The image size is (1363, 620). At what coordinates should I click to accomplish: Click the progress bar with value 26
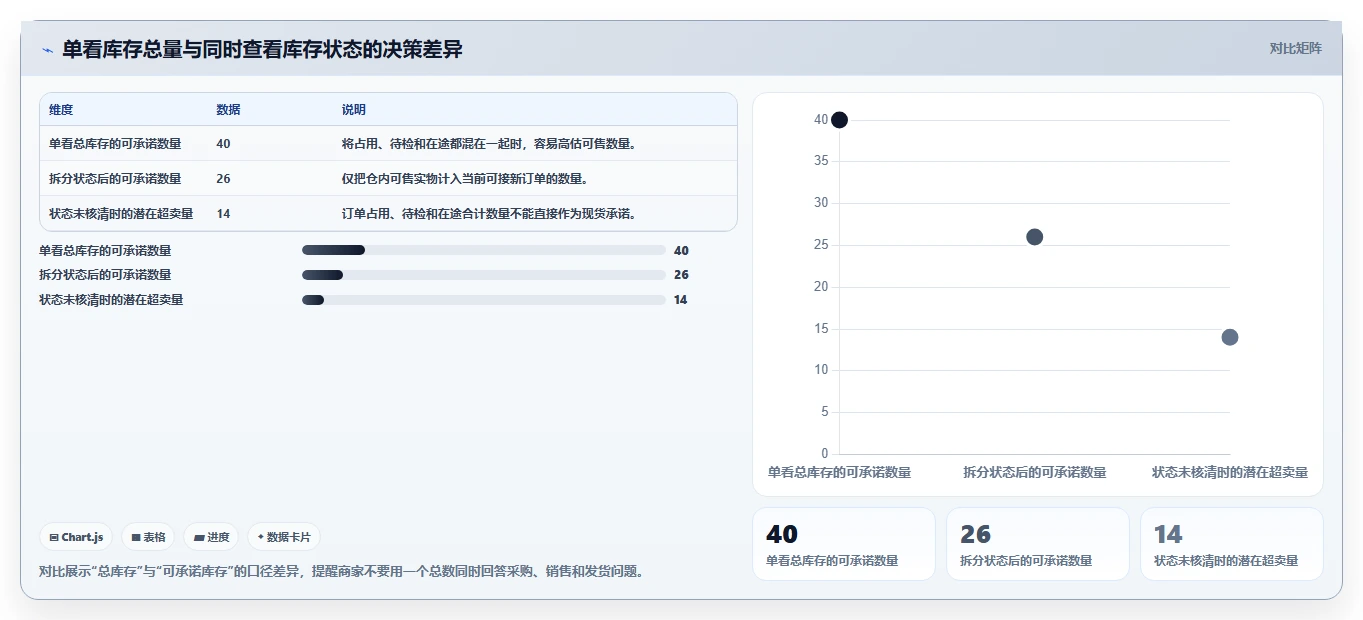pyautogui.click(x=484, y=275)
